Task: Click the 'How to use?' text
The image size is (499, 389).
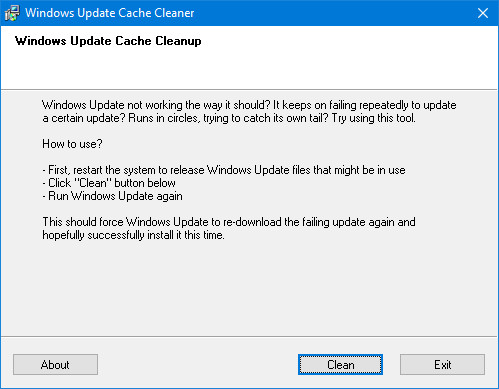Action: pos(72,144)
